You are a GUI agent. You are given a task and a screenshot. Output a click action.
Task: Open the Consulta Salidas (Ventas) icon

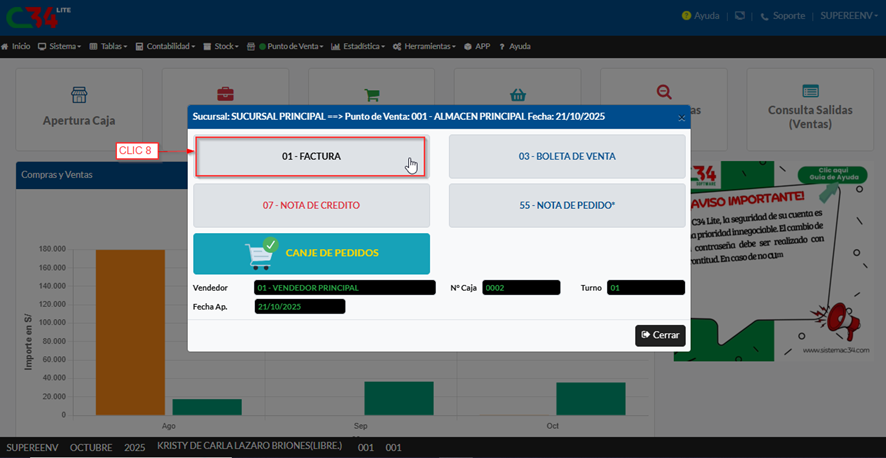(810, 91)
